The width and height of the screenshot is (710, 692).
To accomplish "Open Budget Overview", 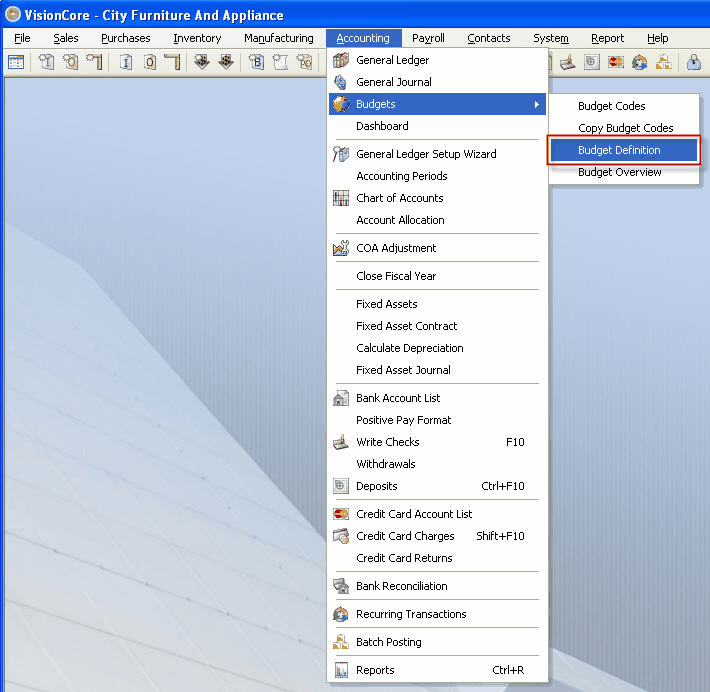I will coord(624,172).
